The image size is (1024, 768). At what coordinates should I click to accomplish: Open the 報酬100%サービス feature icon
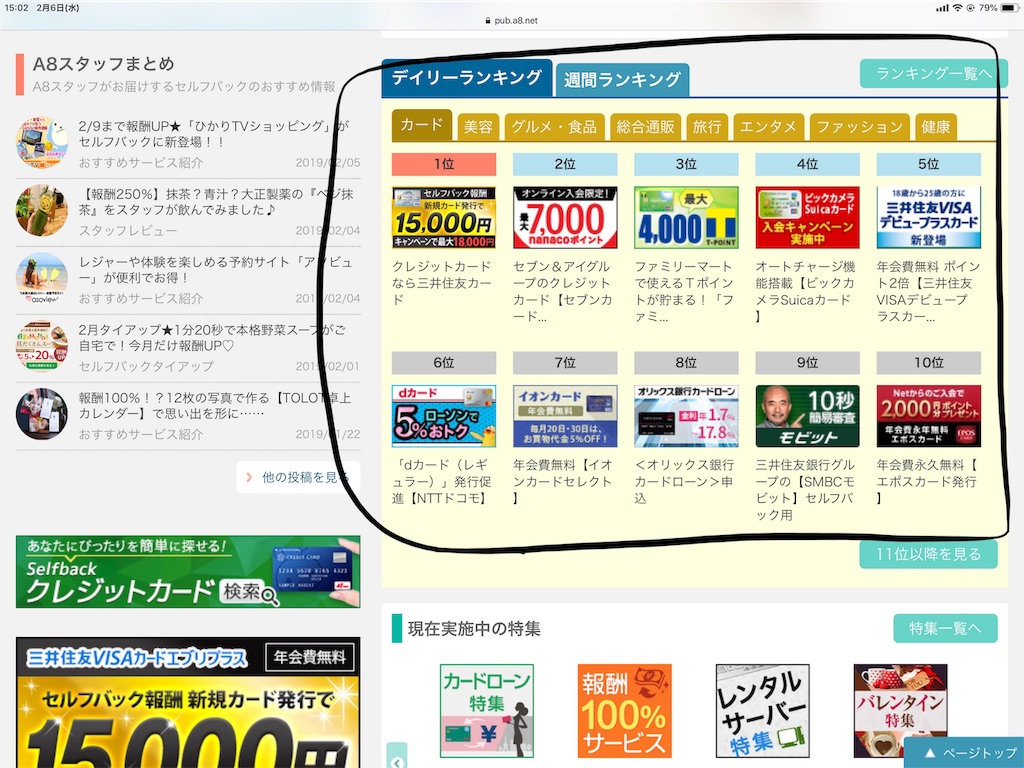coord(624,711)
